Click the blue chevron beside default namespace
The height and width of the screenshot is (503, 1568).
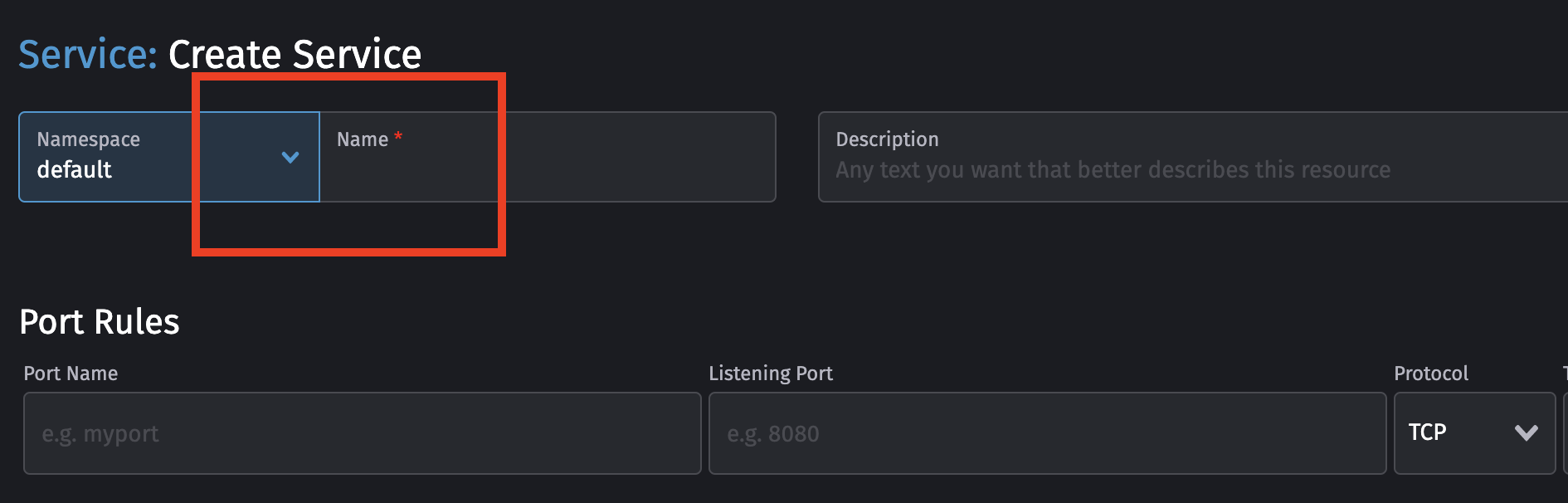[290, 157]
